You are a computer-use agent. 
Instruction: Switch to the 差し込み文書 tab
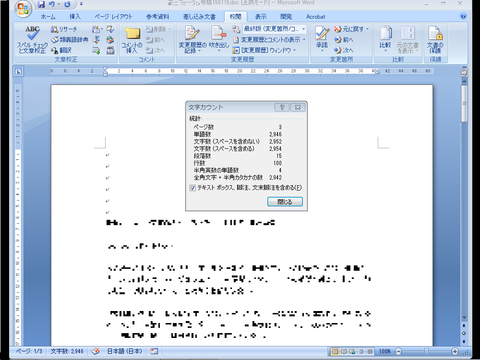pos(199,16)
